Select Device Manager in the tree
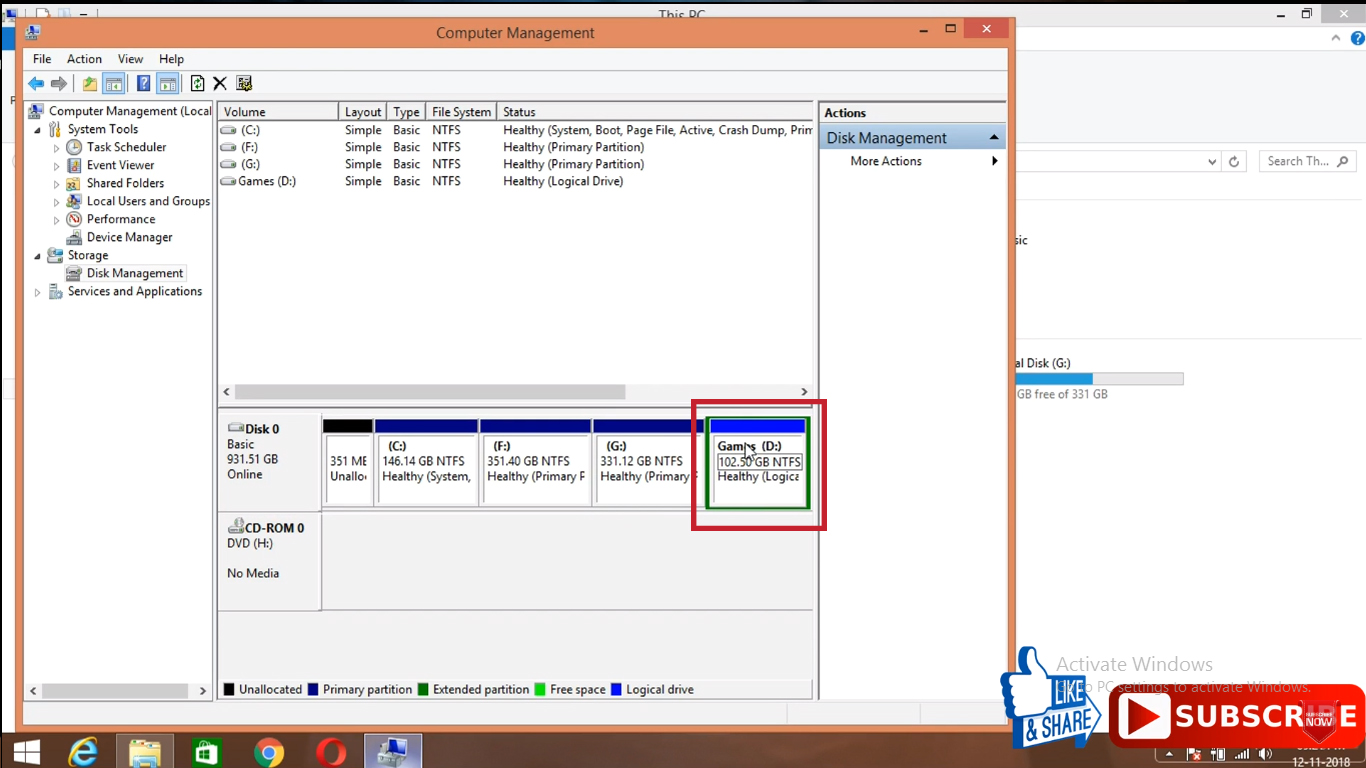This screenshot has width=1366, height=768. tap(129, 237)
